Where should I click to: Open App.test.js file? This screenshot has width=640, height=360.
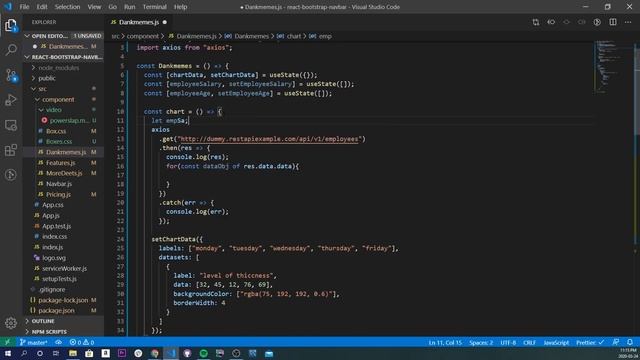[56, 226]
